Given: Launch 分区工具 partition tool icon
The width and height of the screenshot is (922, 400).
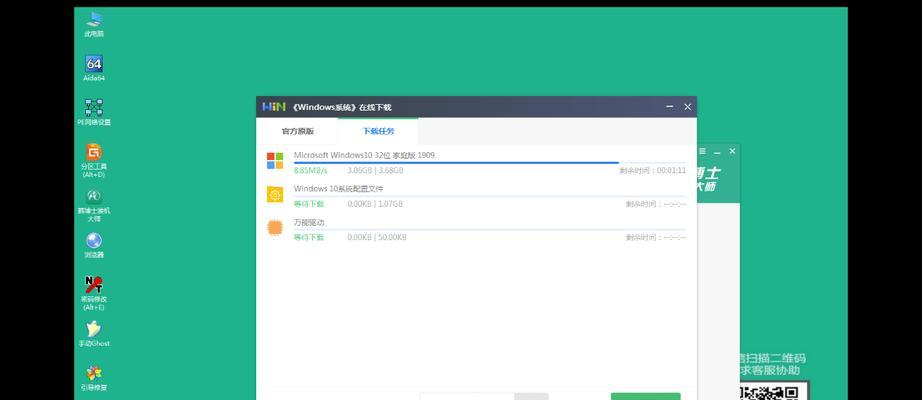Looking at the screenshot, I should [93, 160].
